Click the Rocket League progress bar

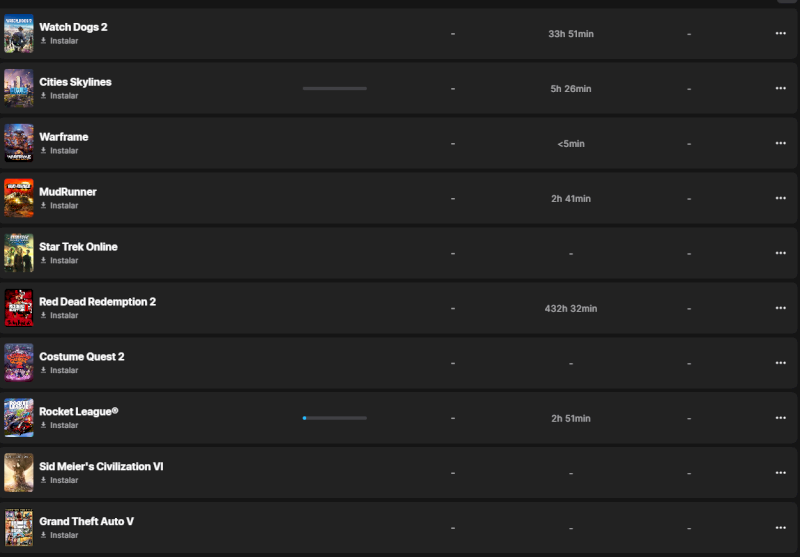(334, 418)
